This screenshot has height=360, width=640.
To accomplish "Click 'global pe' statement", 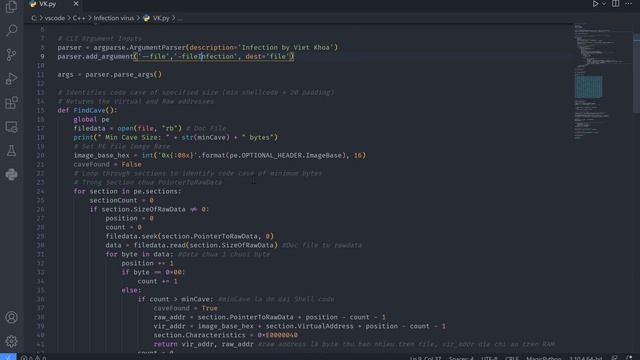I will pos(91,119).
